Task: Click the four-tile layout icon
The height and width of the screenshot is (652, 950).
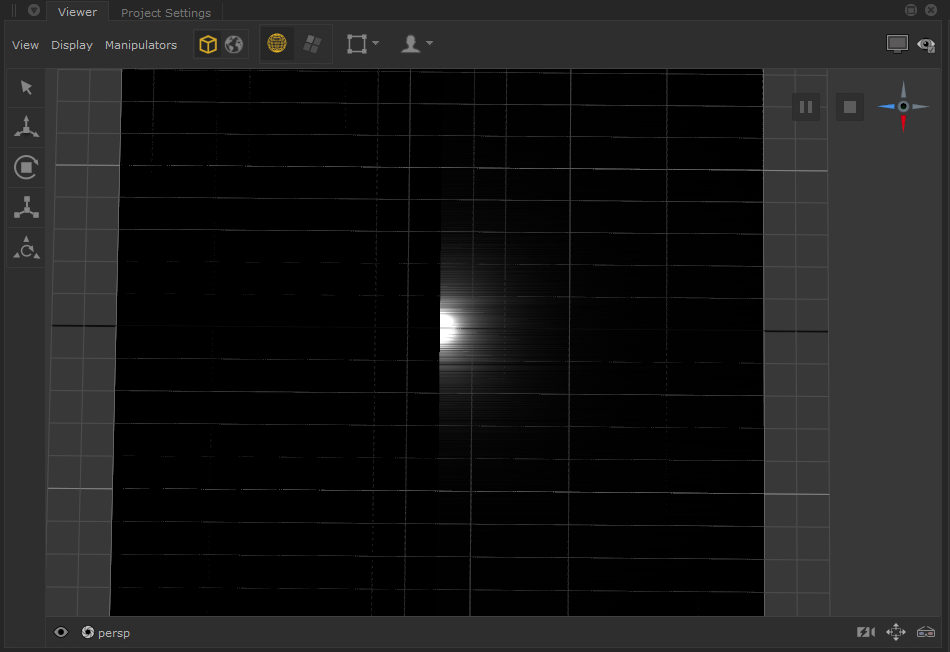Action: [312, 45]
